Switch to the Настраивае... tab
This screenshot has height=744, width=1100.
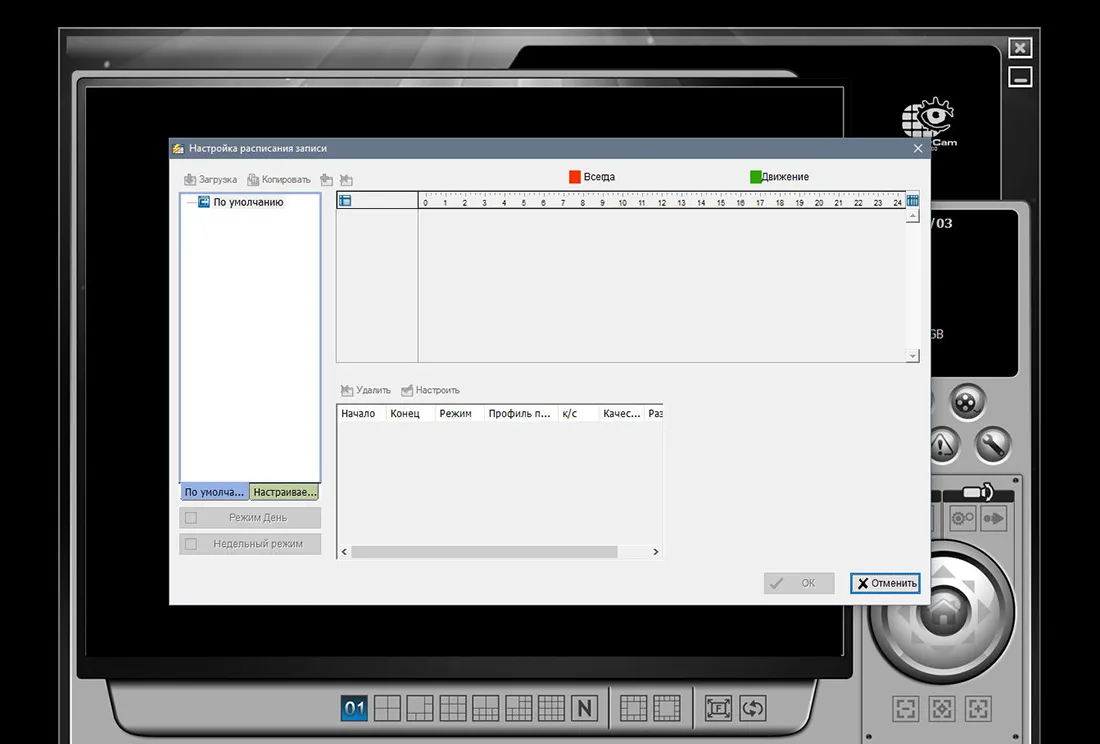click(x=284, y=492)
